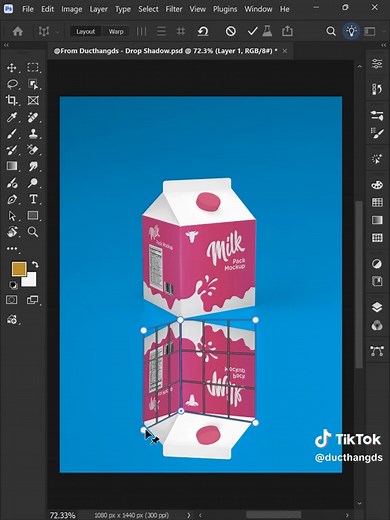Switch to Layout mode

[85, 32]
